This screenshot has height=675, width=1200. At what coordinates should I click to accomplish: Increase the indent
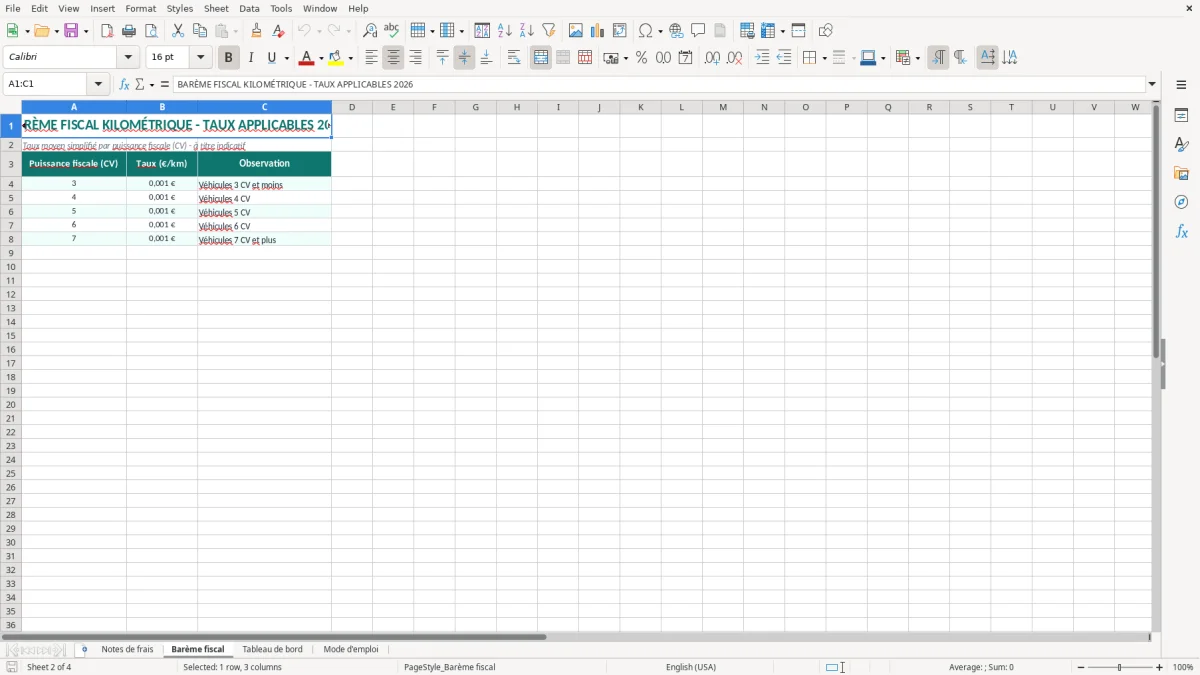coord(762,58)
